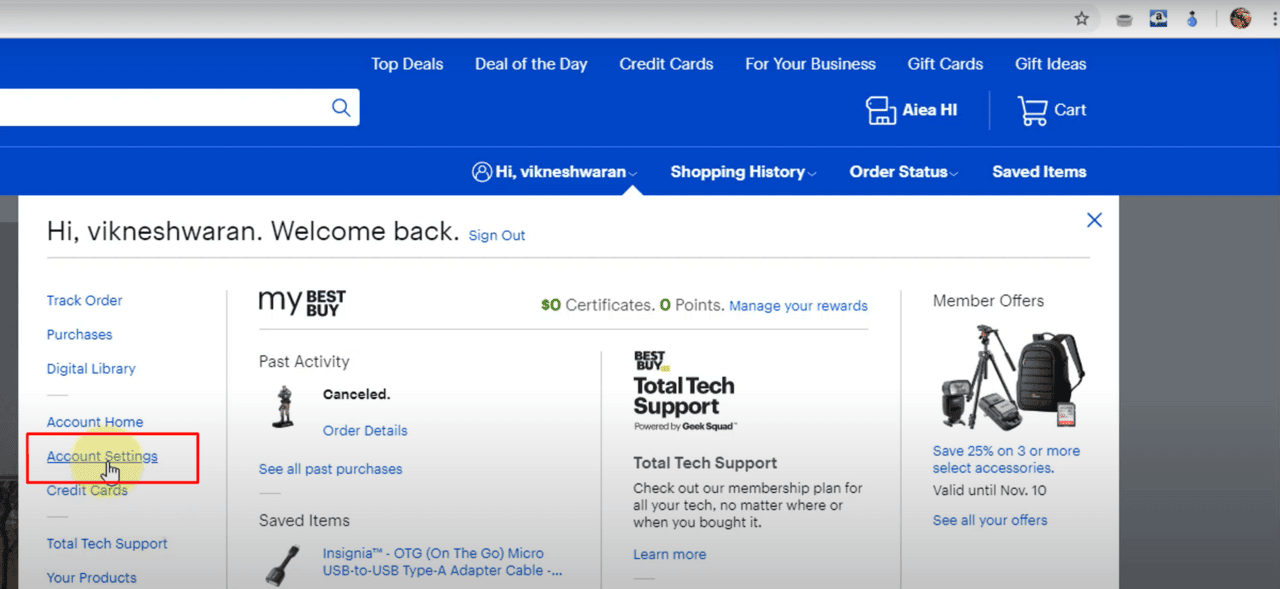Click the store location icon

pyautogui.click(x=880, y=110)
